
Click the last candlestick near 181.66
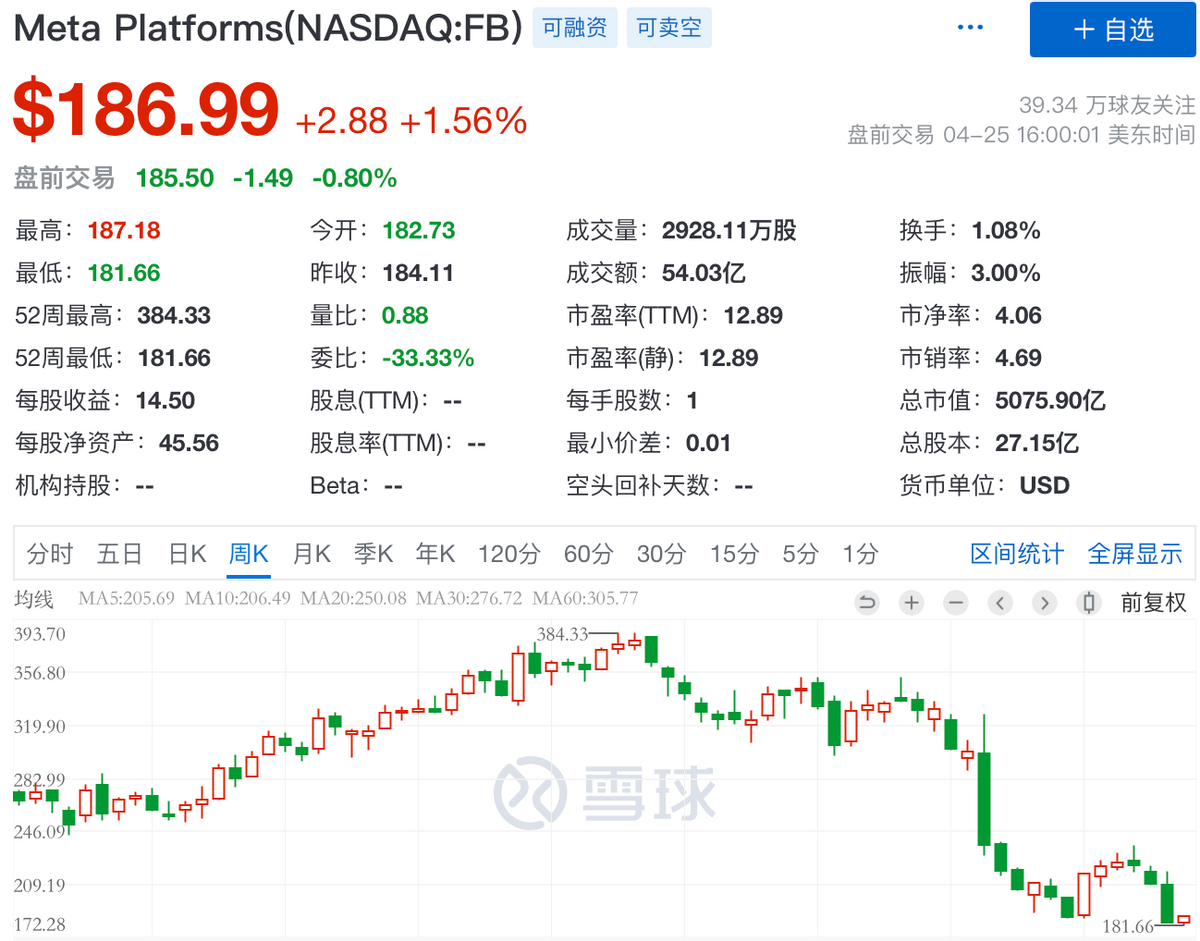point(1184,918)
